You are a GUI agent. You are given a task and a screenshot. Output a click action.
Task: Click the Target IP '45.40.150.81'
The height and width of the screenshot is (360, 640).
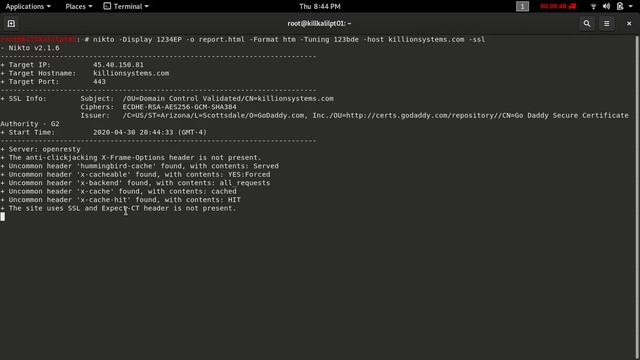coord(118,65)
